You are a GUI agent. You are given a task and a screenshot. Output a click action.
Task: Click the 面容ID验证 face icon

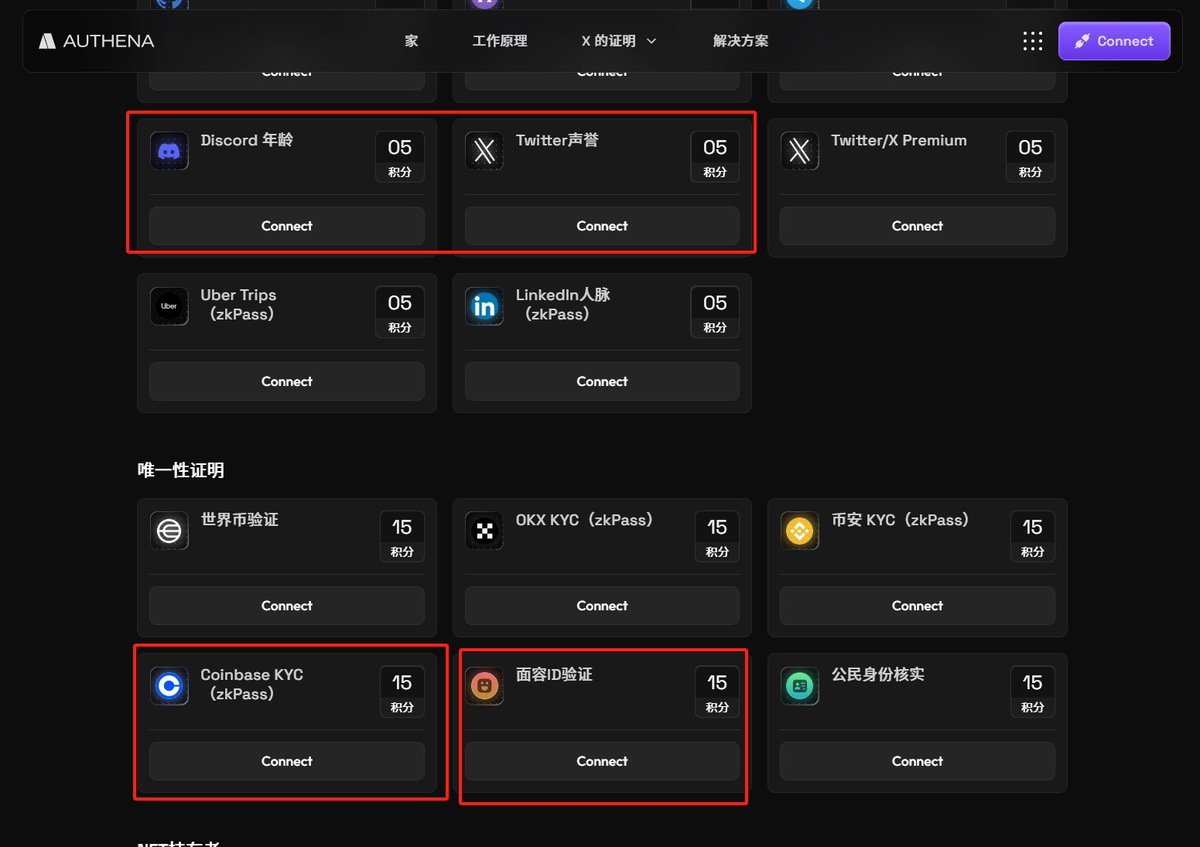484,686
